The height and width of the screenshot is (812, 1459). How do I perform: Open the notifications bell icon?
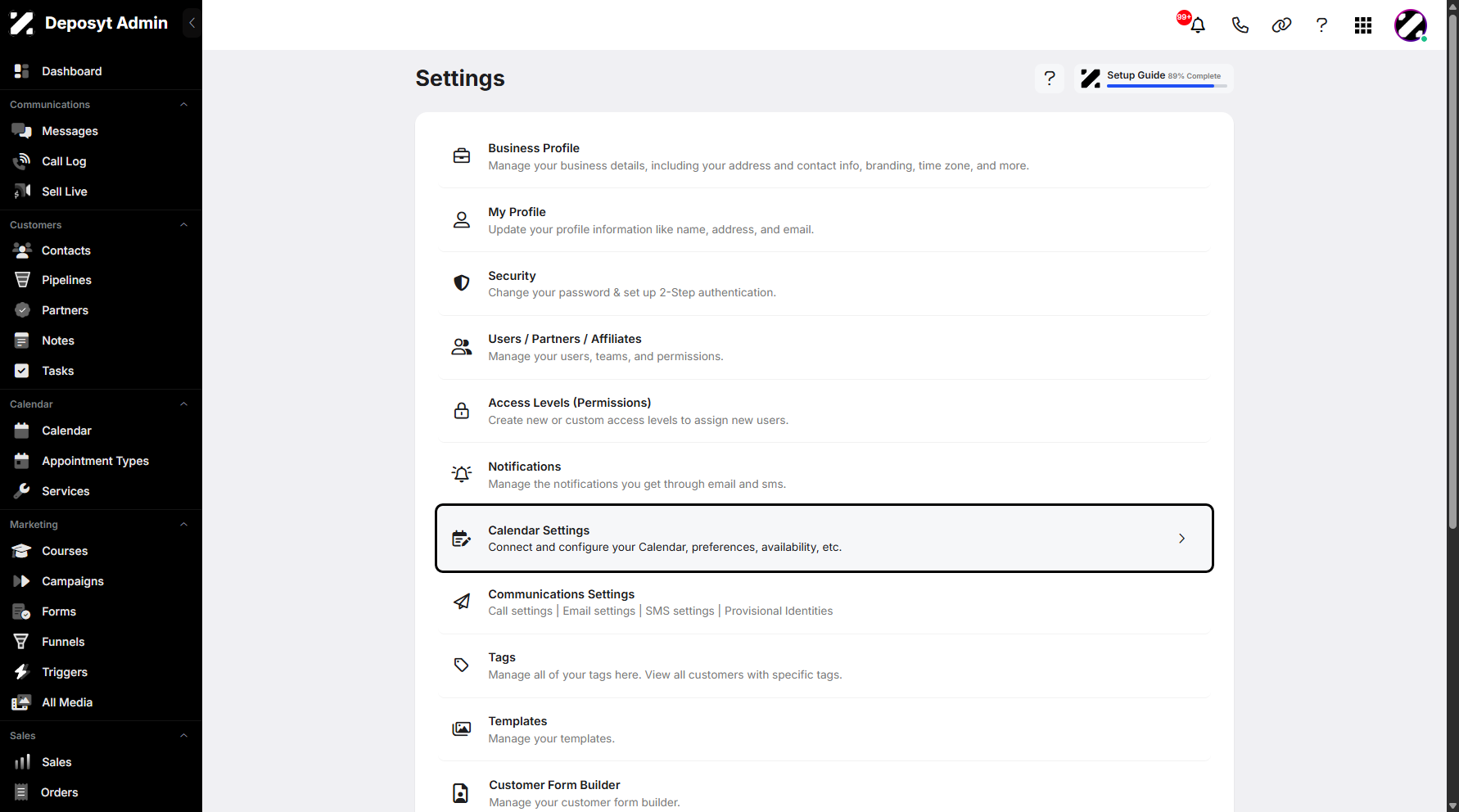(x=1197, y=25)
